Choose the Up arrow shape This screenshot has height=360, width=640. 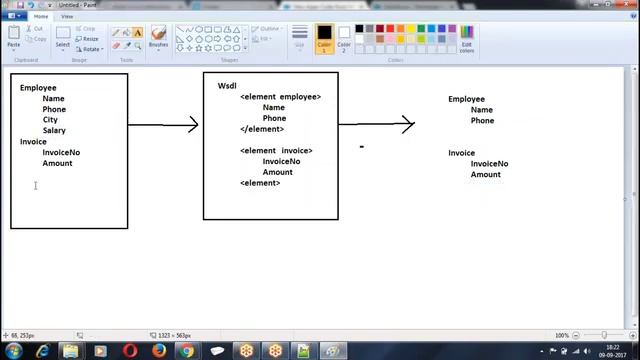[236, 39]
